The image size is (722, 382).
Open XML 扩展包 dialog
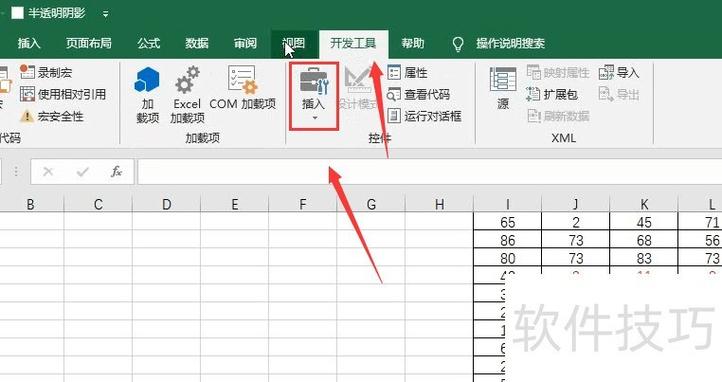[x=552, y=94]
